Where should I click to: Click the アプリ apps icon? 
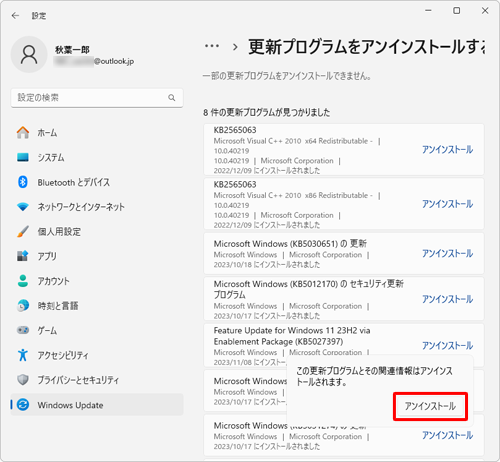(23, 256)
